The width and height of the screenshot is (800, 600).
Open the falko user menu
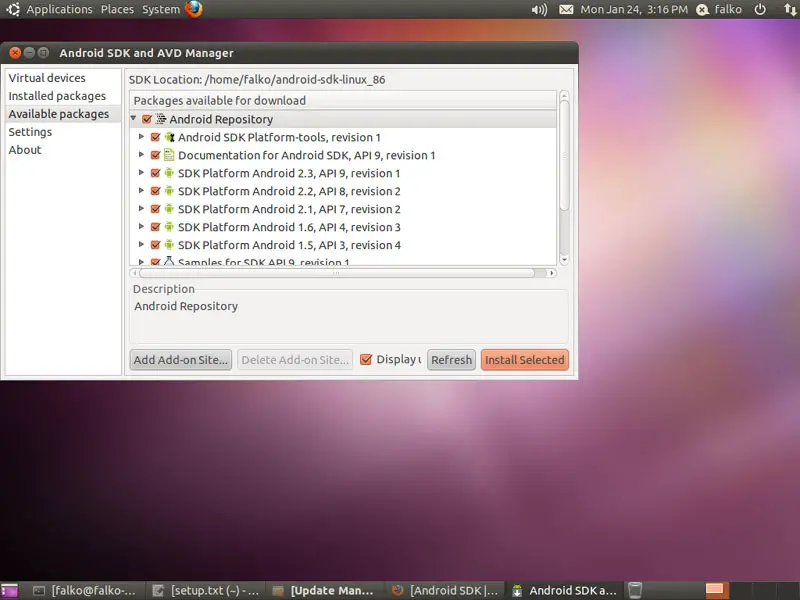pos(719,9)
